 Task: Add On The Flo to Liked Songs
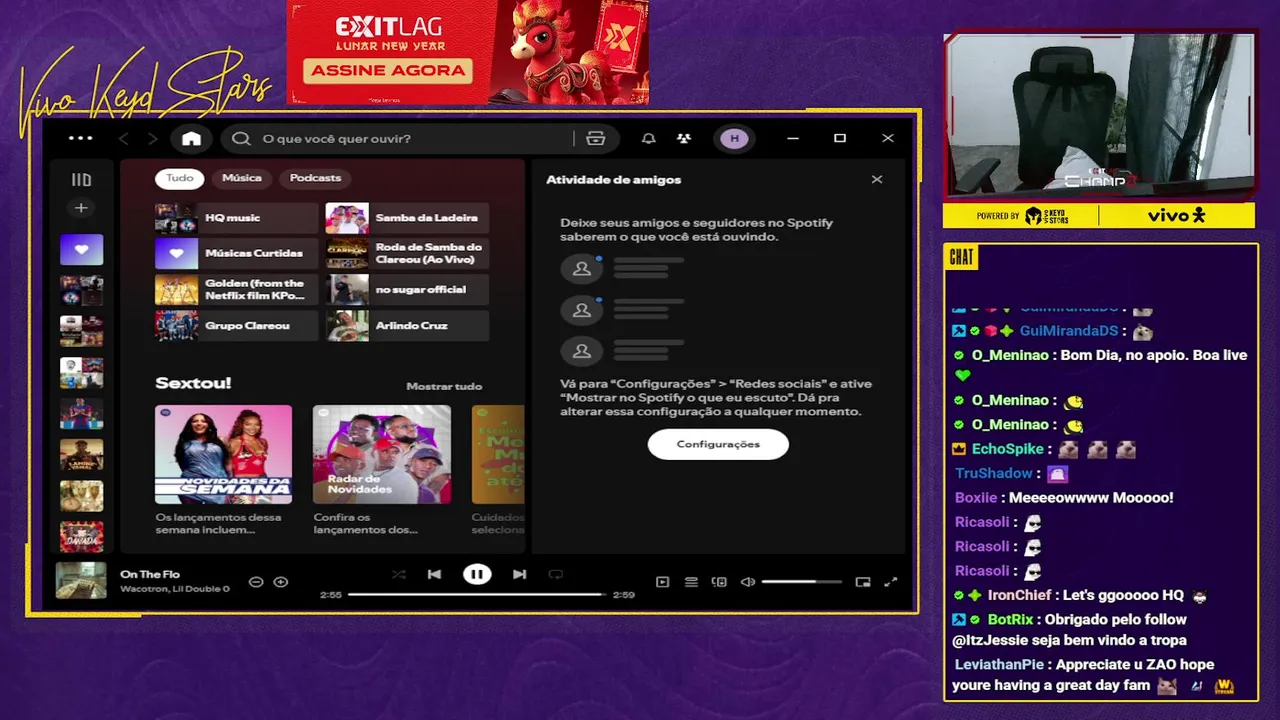(x=281, y=582)
